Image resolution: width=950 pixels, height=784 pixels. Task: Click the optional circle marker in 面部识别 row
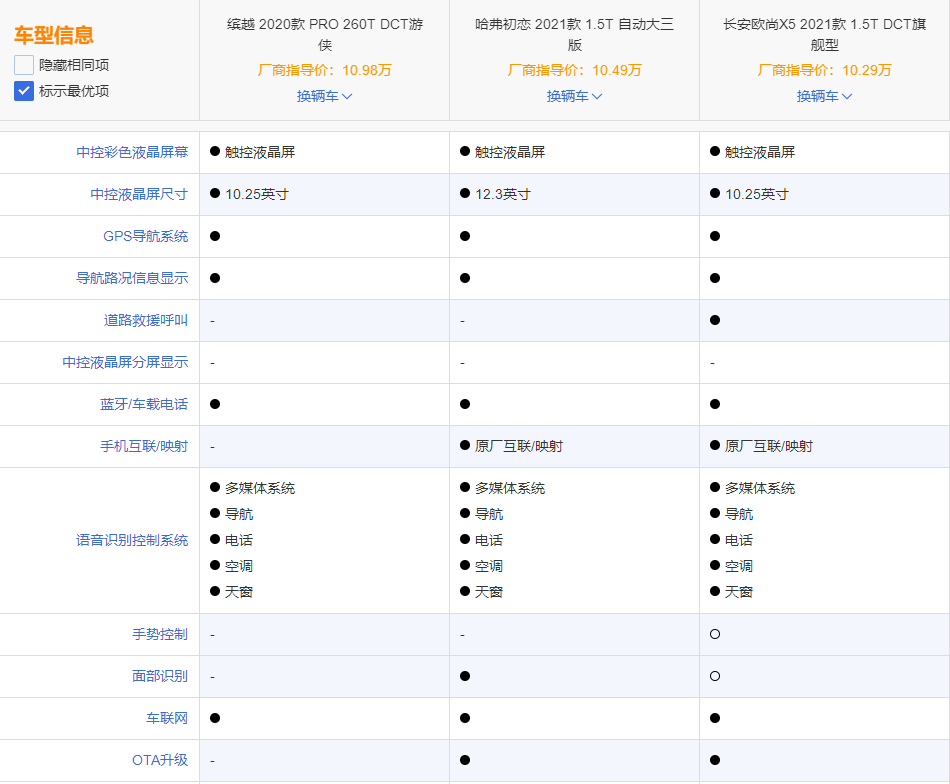715,676
